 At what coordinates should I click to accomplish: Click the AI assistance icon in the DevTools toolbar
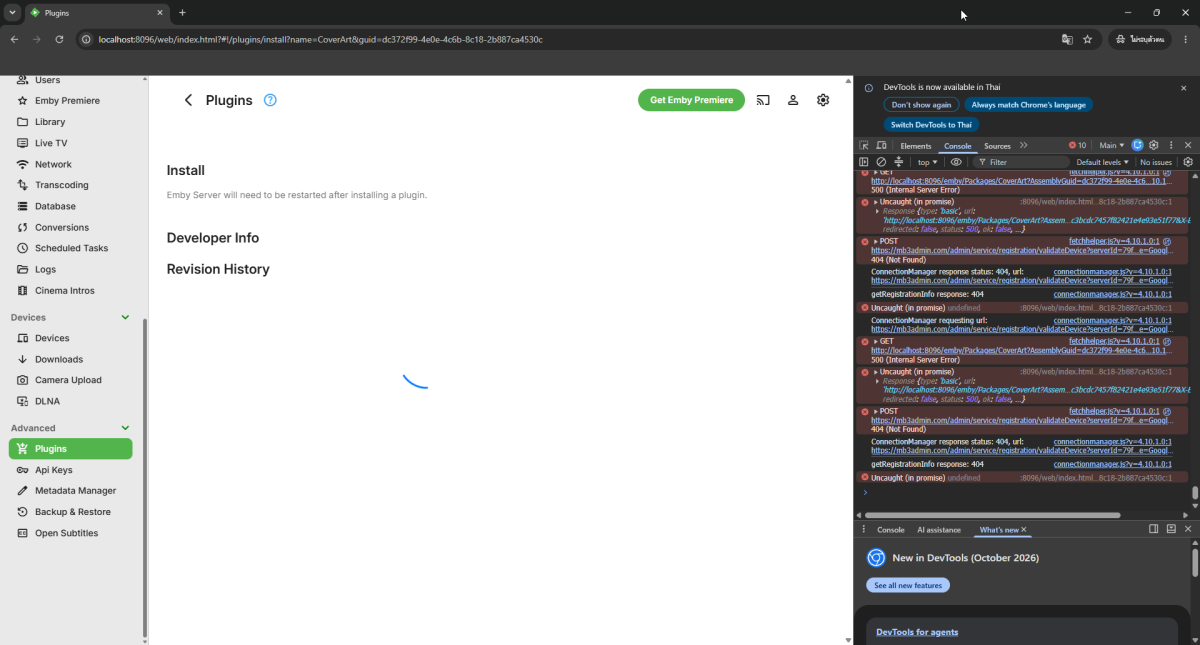(x=1137, y=145)
